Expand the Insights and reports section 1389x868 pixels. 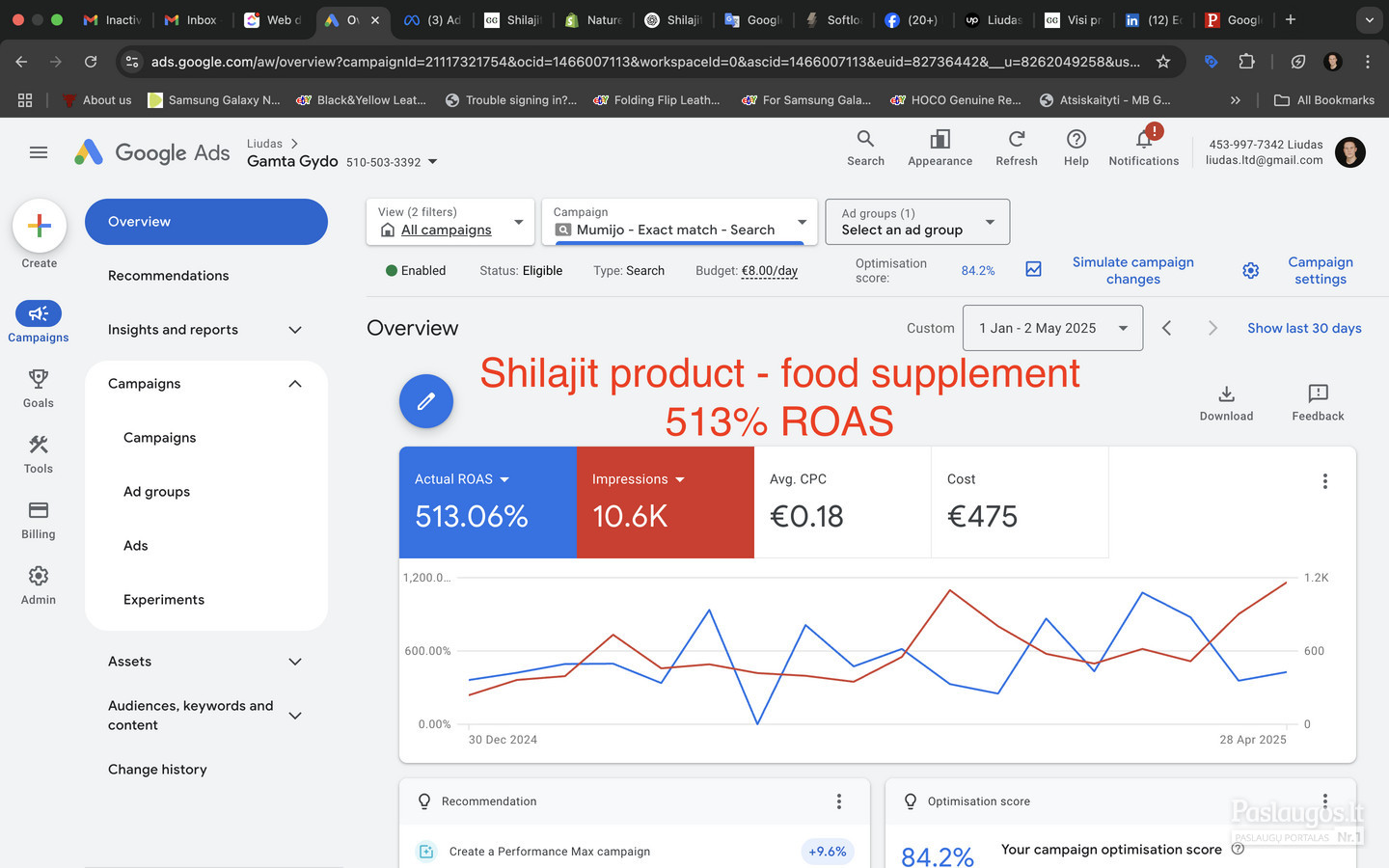(x=295, y=330)
